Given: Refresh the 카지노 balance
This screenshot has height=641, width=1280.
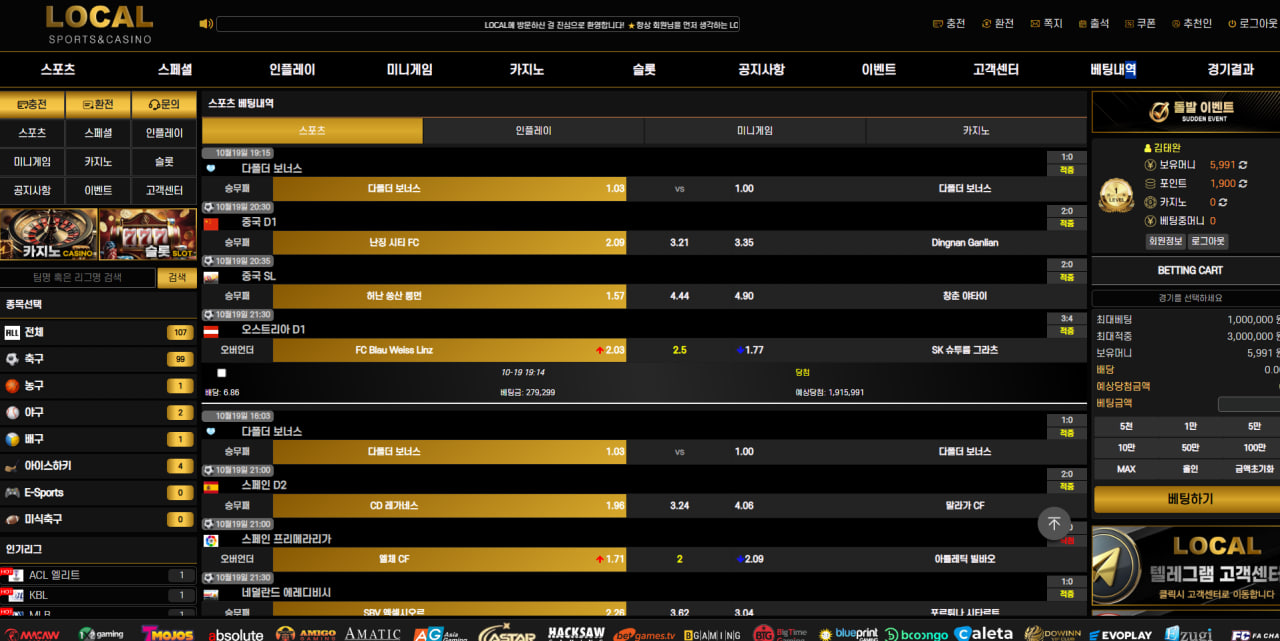Looking at the screenshot, I should coord(1222,202).
